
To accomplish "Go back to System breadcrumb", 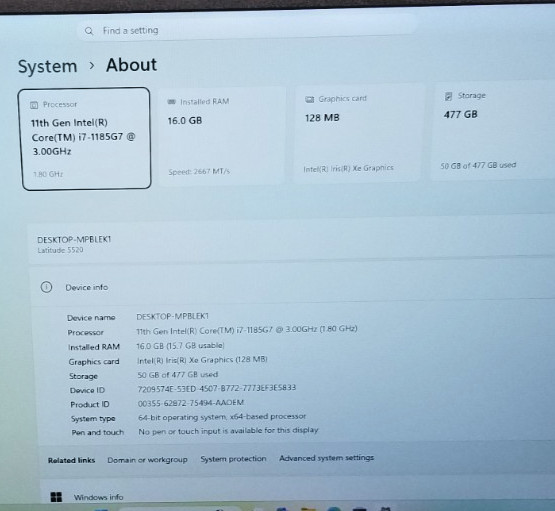I will click(x=47, y=66).
